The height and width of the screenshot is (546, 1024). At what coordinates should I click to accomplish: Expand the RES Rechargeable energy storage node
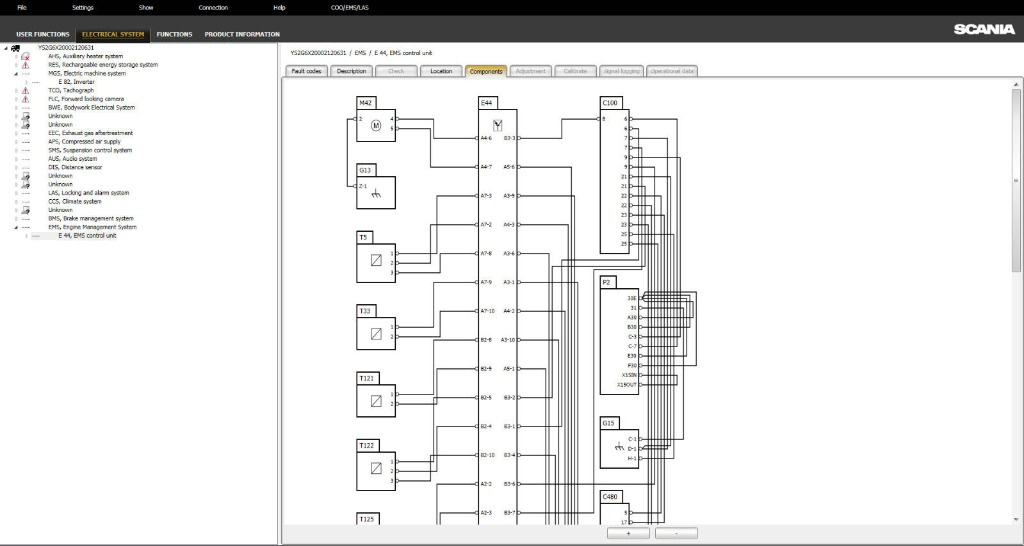pyautogui.click(x=16, y=65)
